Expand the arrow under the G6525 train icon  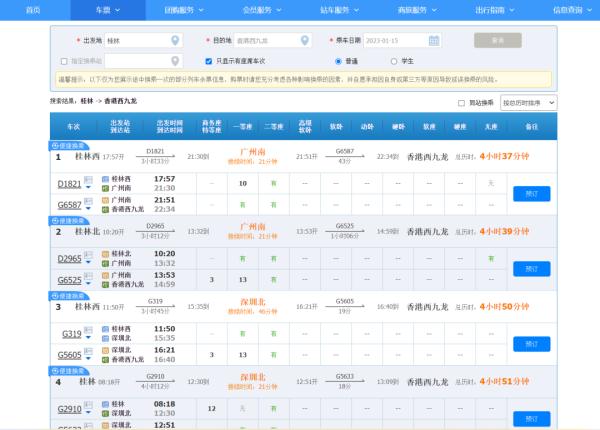[x=88, y=283]
